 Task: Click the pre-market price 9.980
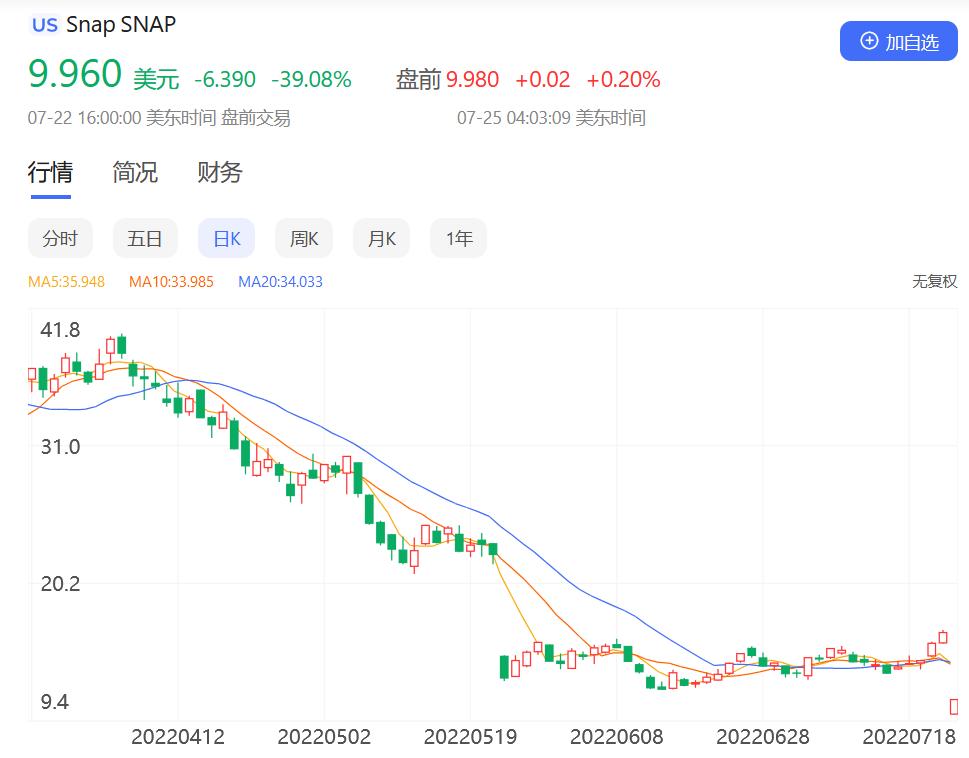click(472, 80)
